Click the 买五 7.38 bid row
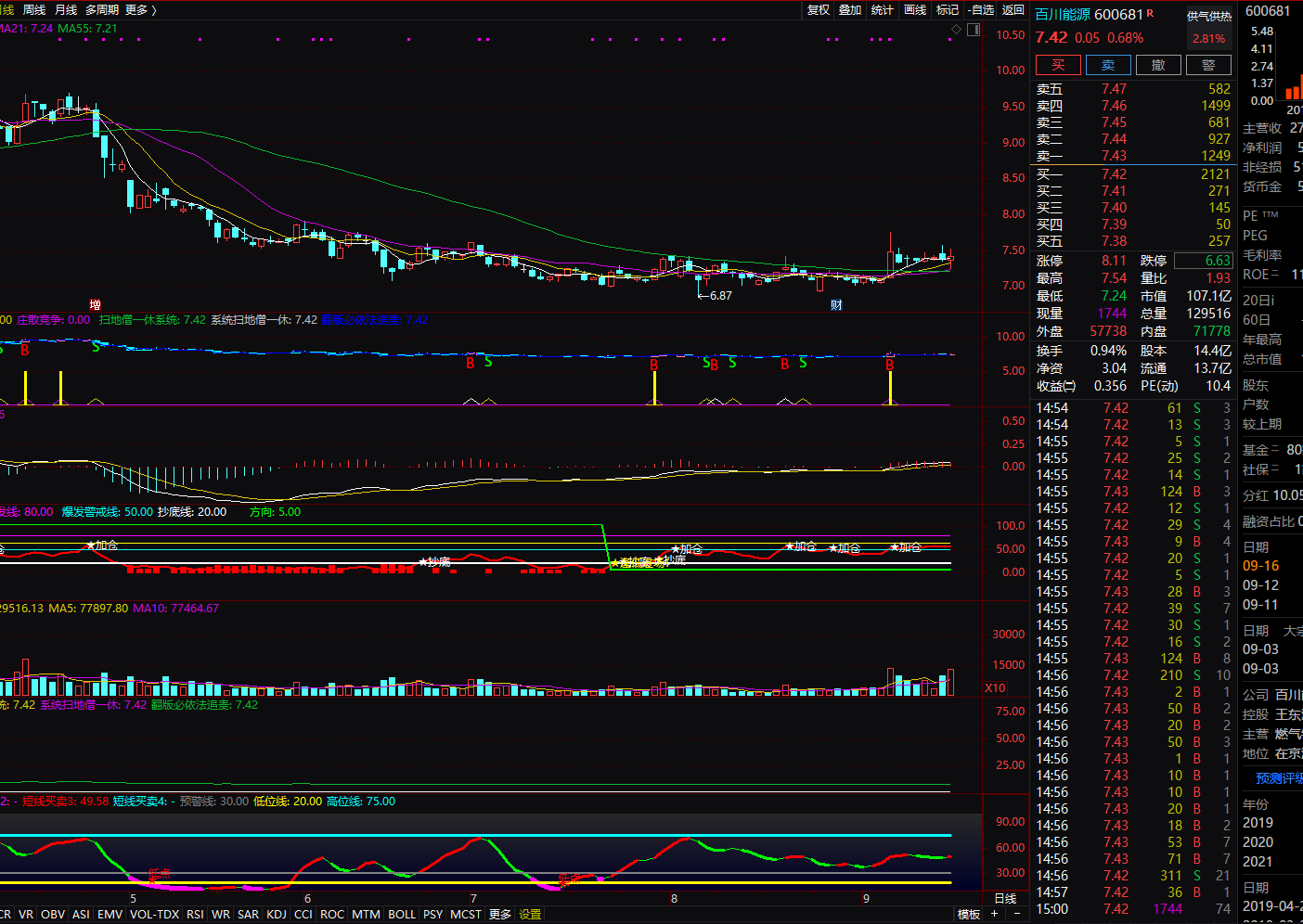Screen dimensions: 1303x924 1133,241
